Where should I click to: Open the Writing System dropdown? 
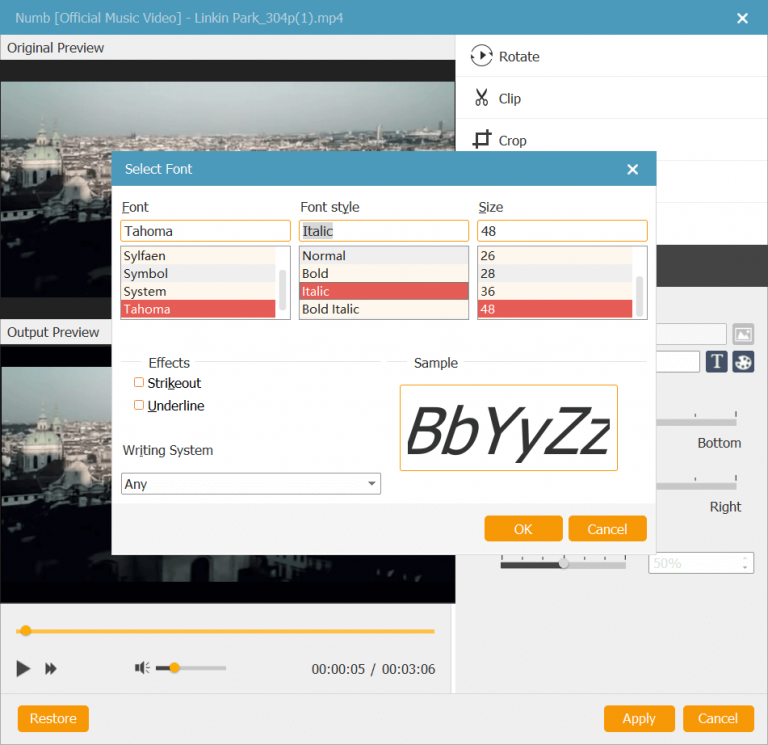[251, 484]
